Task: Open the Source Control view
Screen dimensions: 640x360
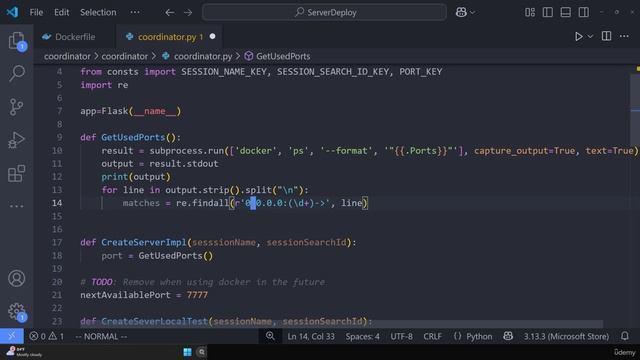Action: [x=16, y=107]
